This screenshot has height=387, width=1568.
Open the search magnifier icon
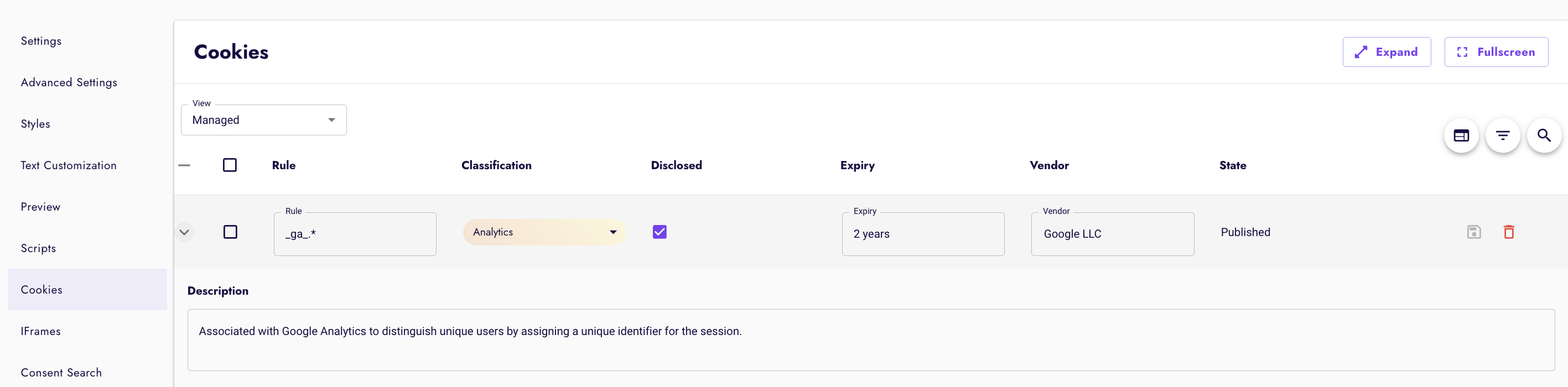coord(1544,135)
